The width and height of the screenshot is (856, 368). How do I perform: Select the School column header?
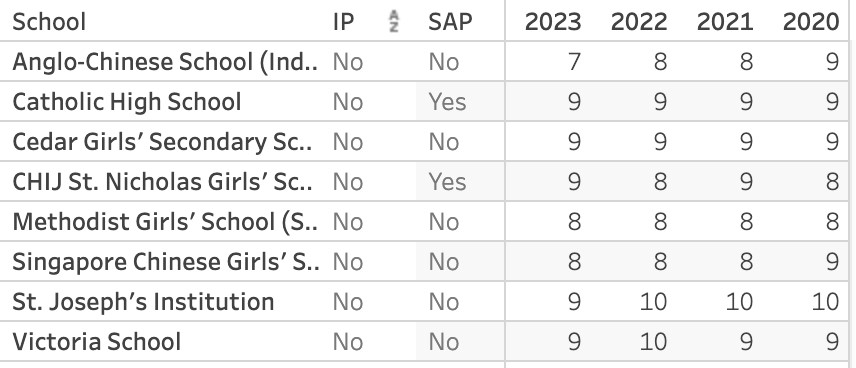[49, 22]
